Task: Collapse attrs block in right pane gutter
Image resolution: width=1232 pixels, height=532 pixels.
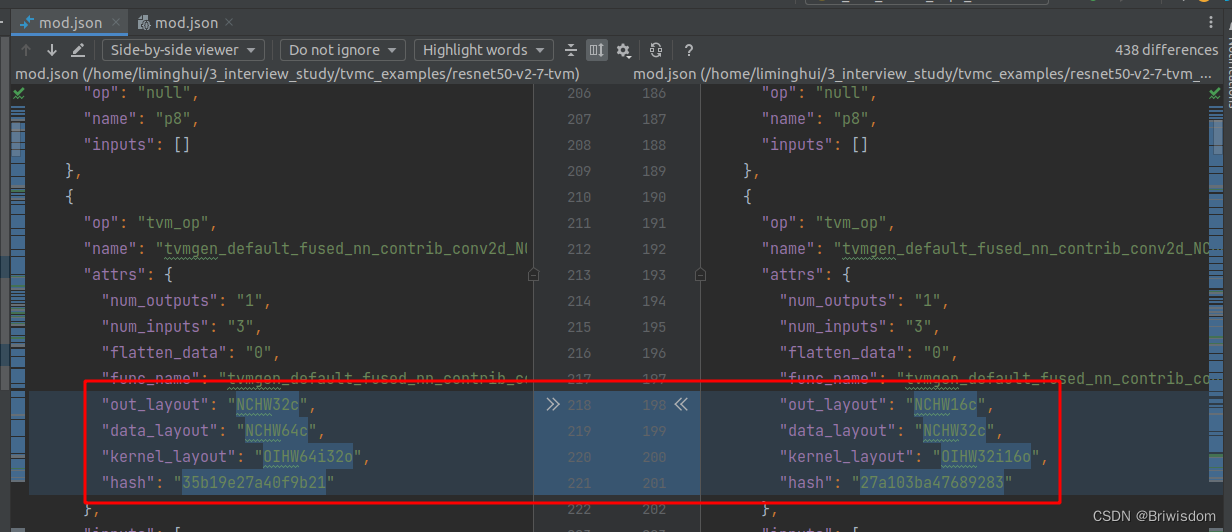Action: pyautogui.click(x=701, y=274)
